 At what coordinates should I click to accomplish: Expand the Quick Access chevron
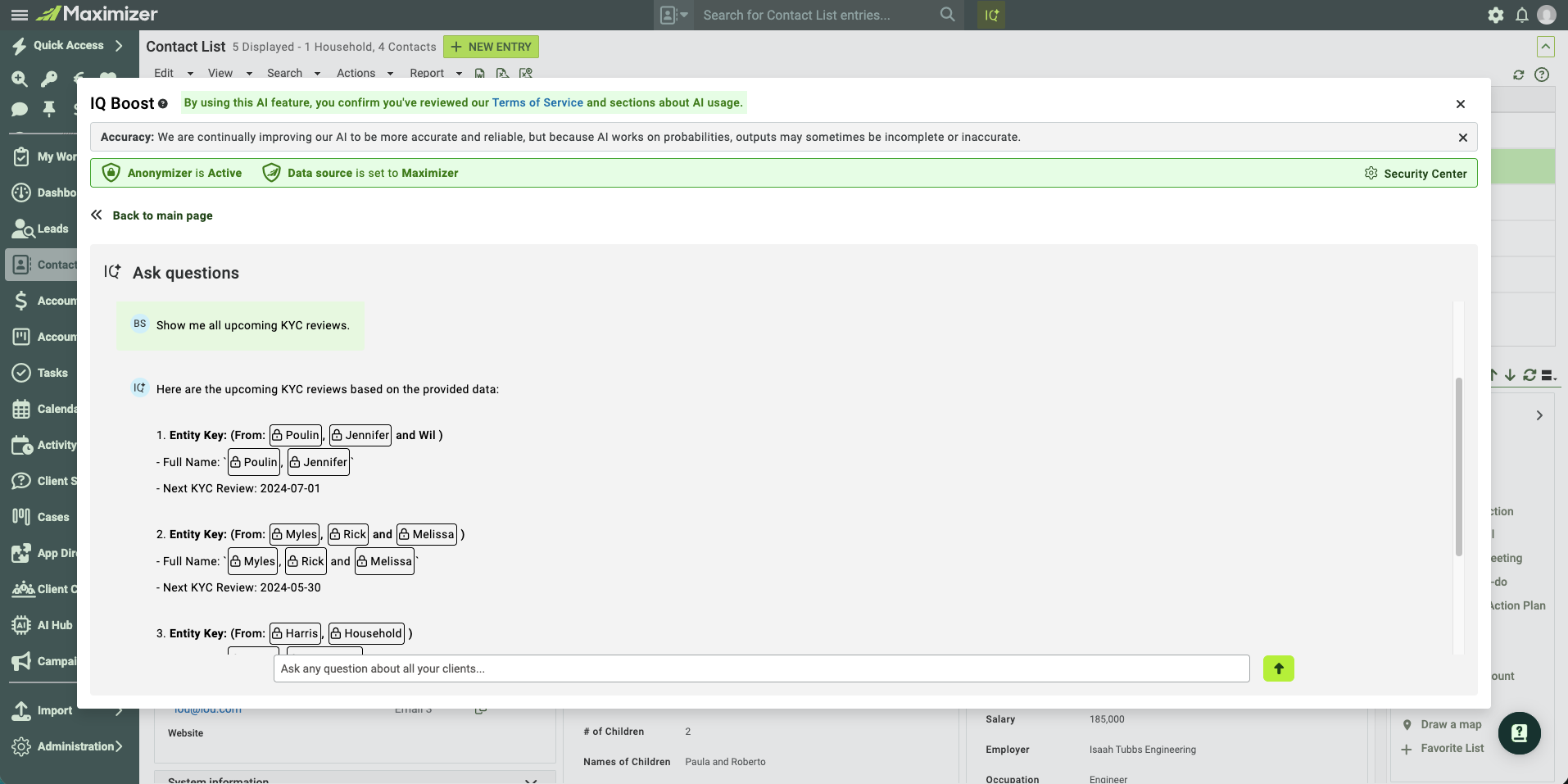click(x=119, y=46)
